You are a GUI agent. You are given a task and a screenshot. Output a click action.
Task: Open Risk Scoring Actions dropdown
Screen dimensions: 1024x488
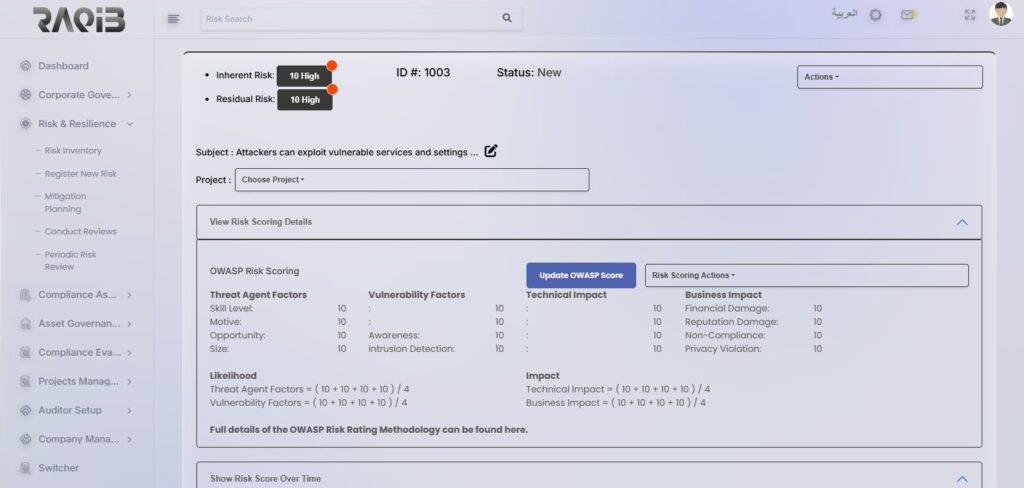[806, 275]
